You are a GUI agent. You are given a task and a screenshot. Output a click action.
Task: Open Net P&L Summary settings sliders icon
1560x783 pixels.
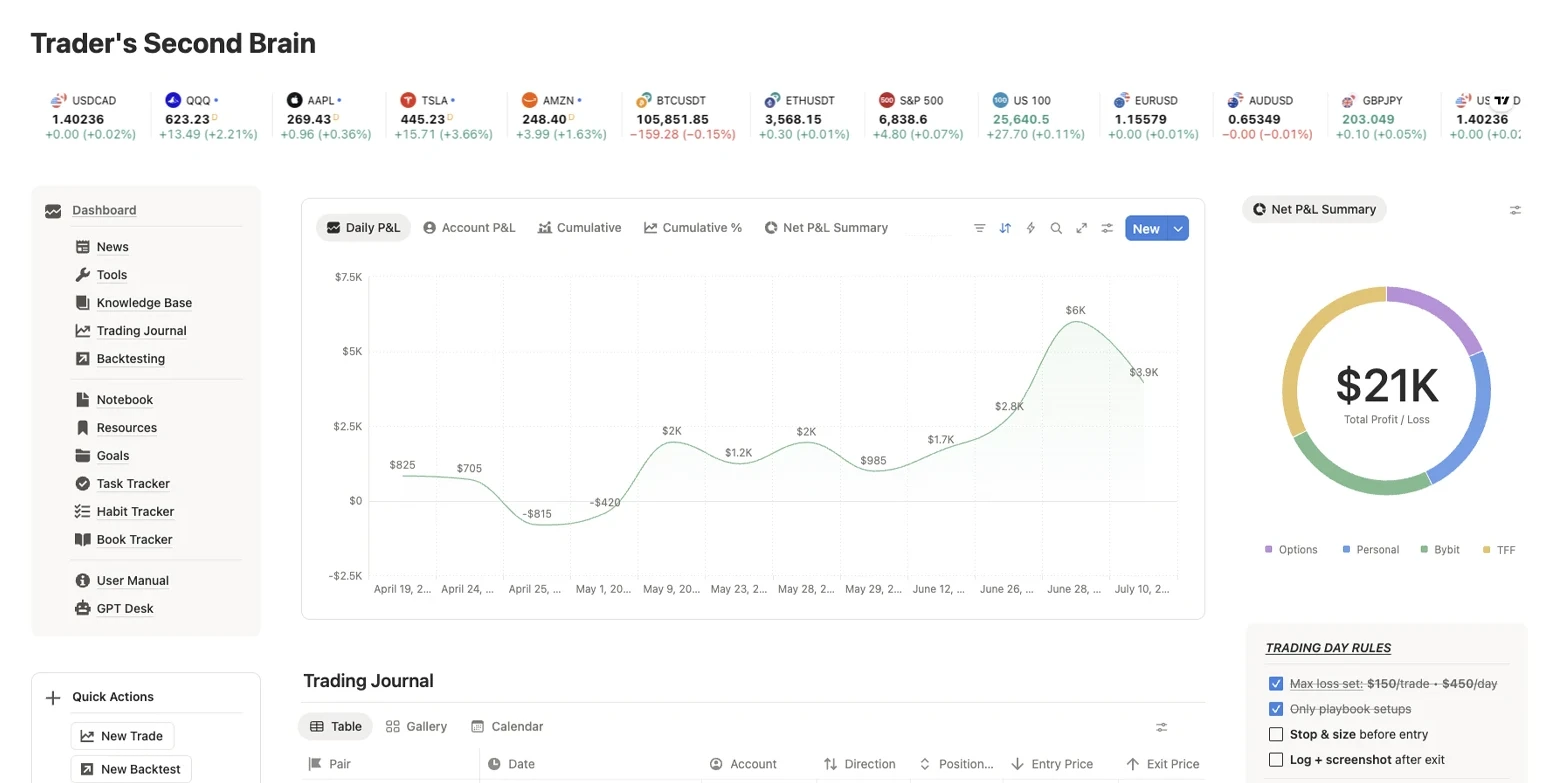(x=1515, y=210)
